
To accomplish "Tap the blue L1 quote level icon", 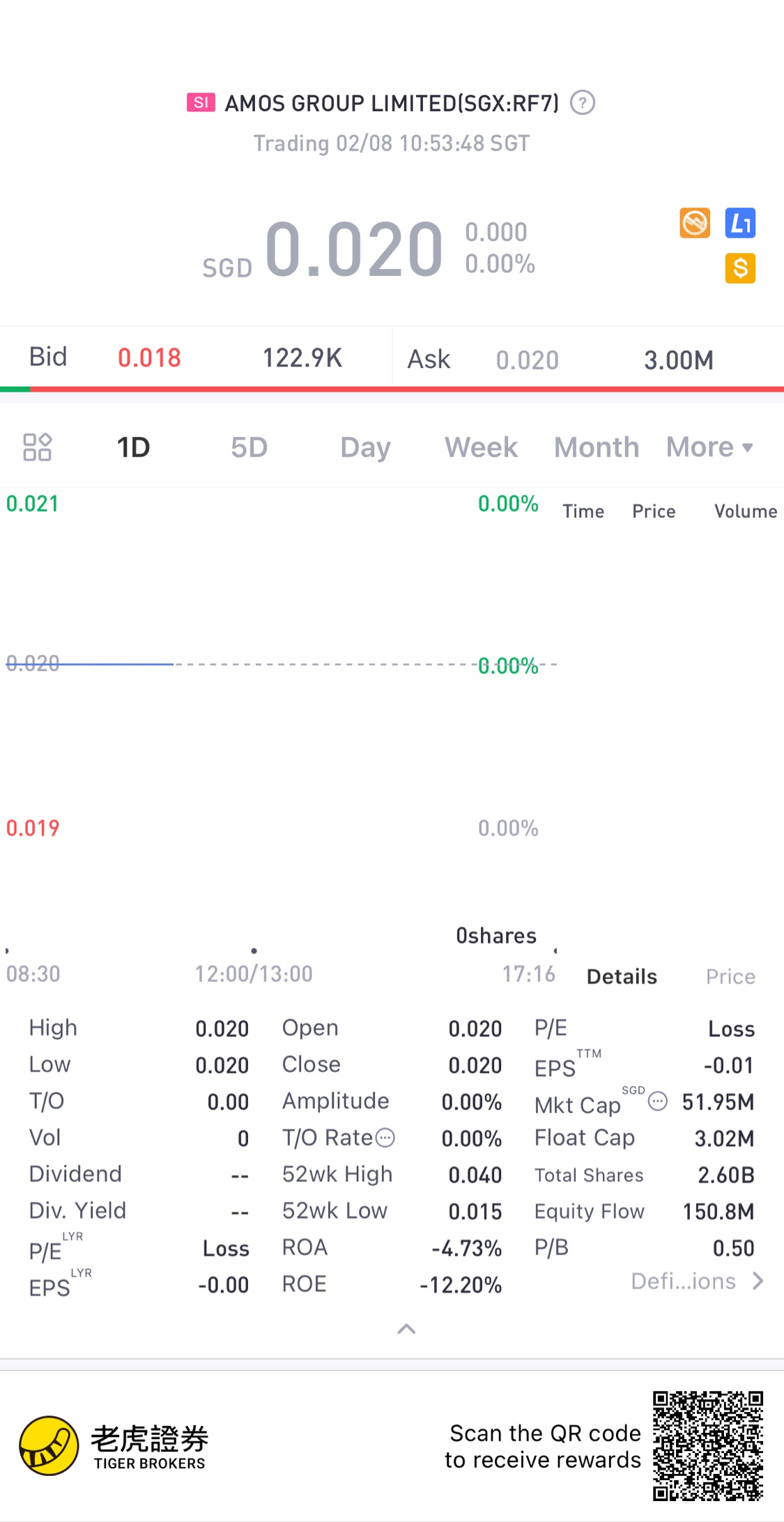I will tap(740, 223).
